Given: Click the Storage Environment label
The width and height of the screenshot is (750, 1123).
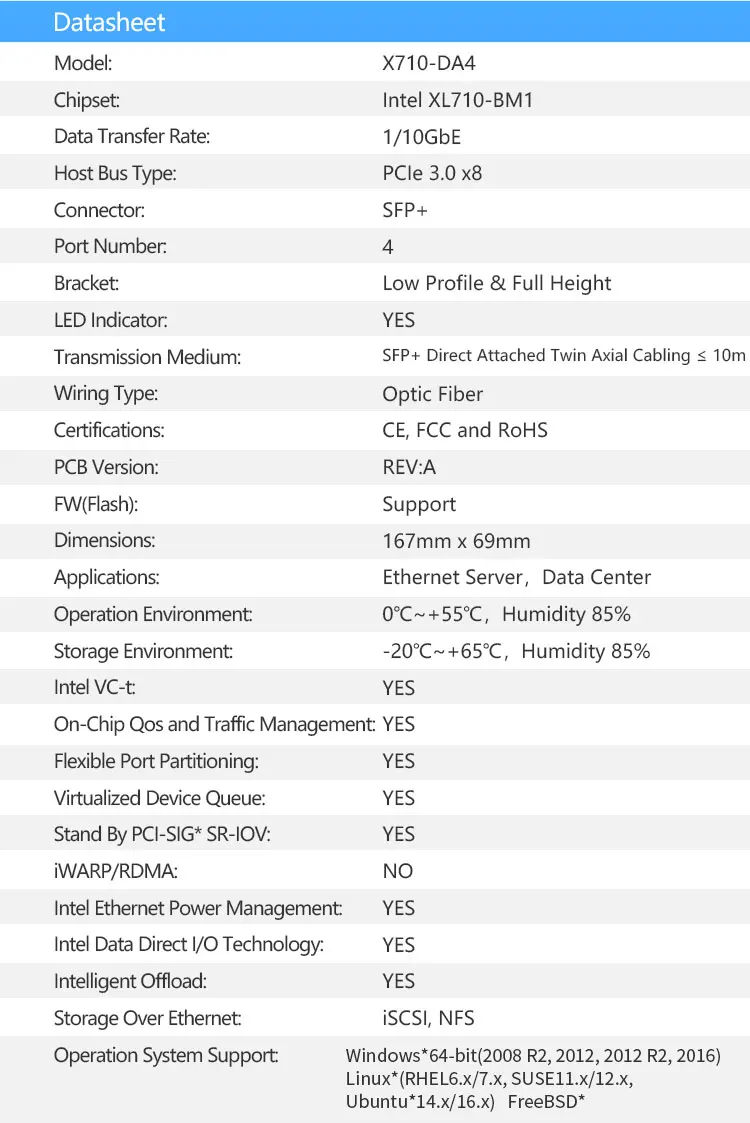Looking at the screenshot, I should (143, 651).
